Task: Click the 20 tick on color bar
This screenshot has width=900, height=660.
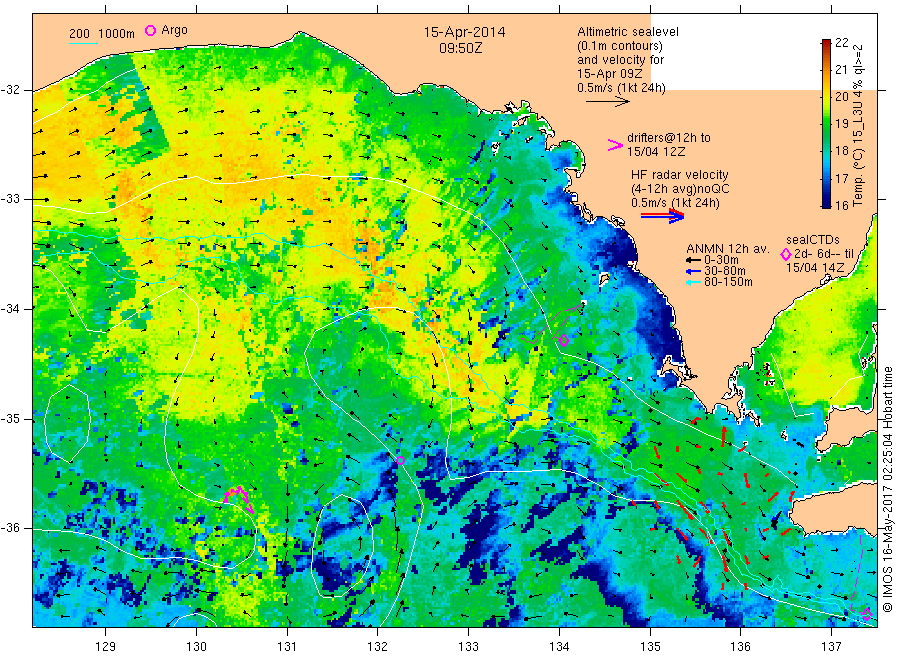Action: tap(841, 96)
